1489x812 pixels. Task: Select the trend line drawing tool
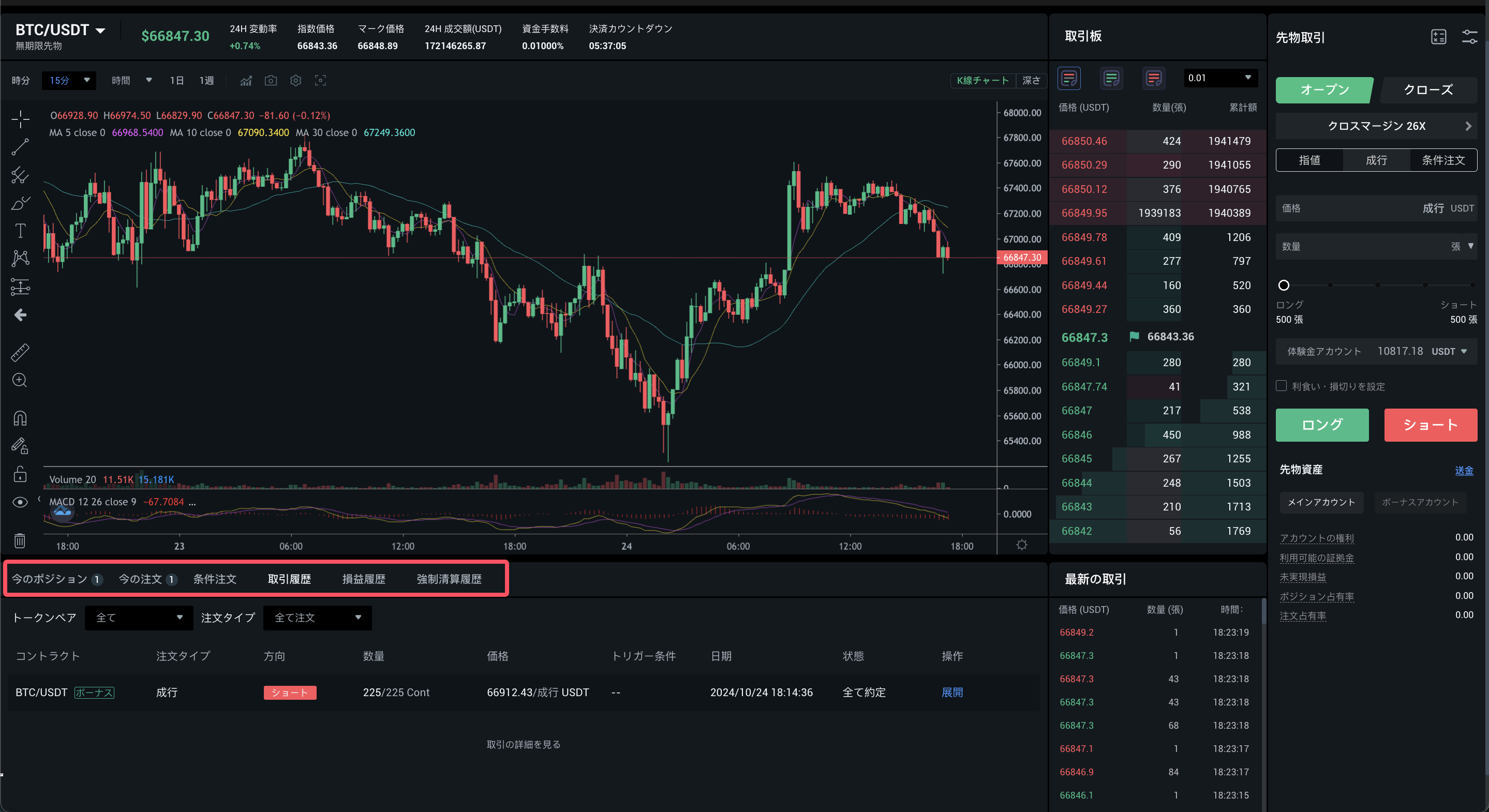20,147
